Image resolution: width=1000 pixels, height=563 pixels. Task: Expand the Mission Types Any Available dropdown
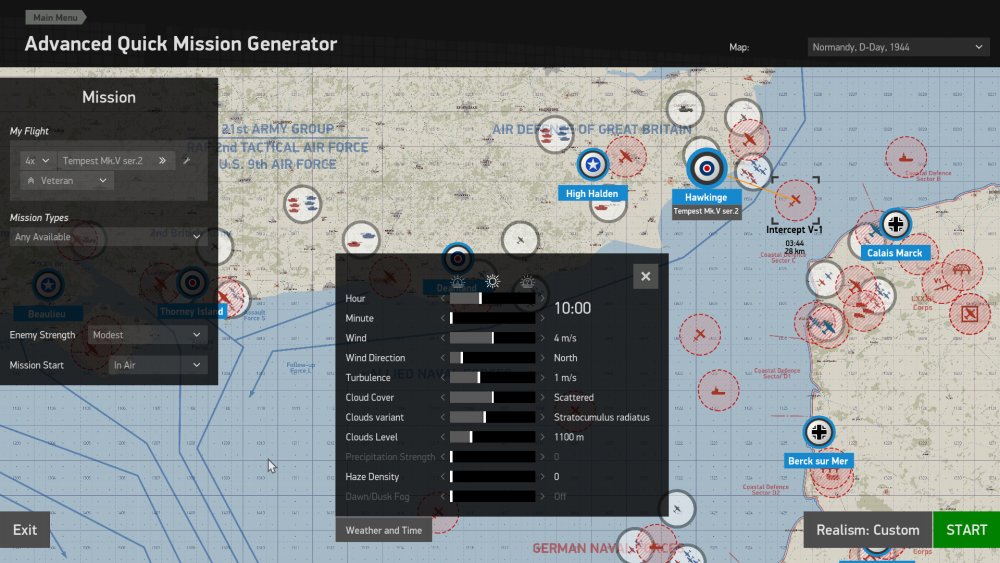tap(108, 237)
